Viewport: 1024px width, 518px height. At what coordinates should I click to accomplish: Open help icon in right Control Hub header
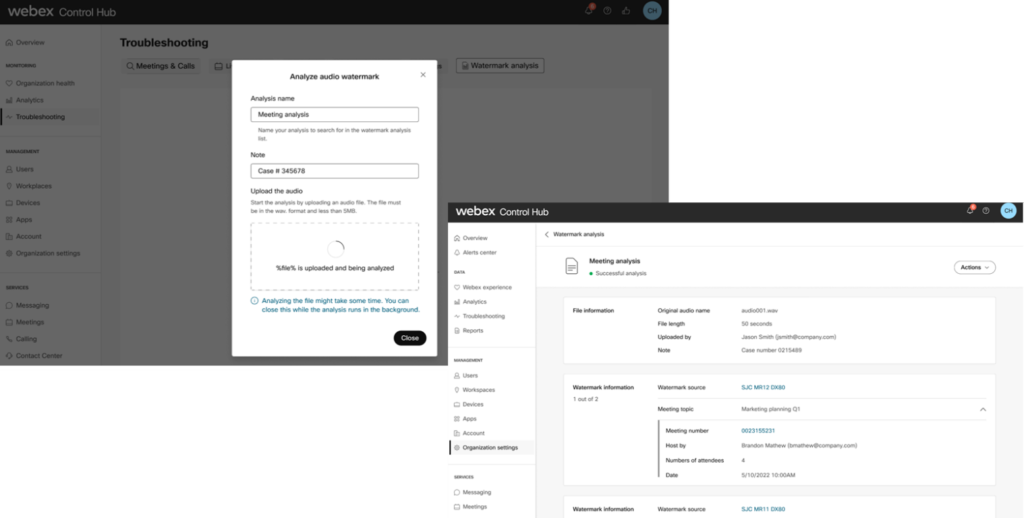(x=985, y=211)
